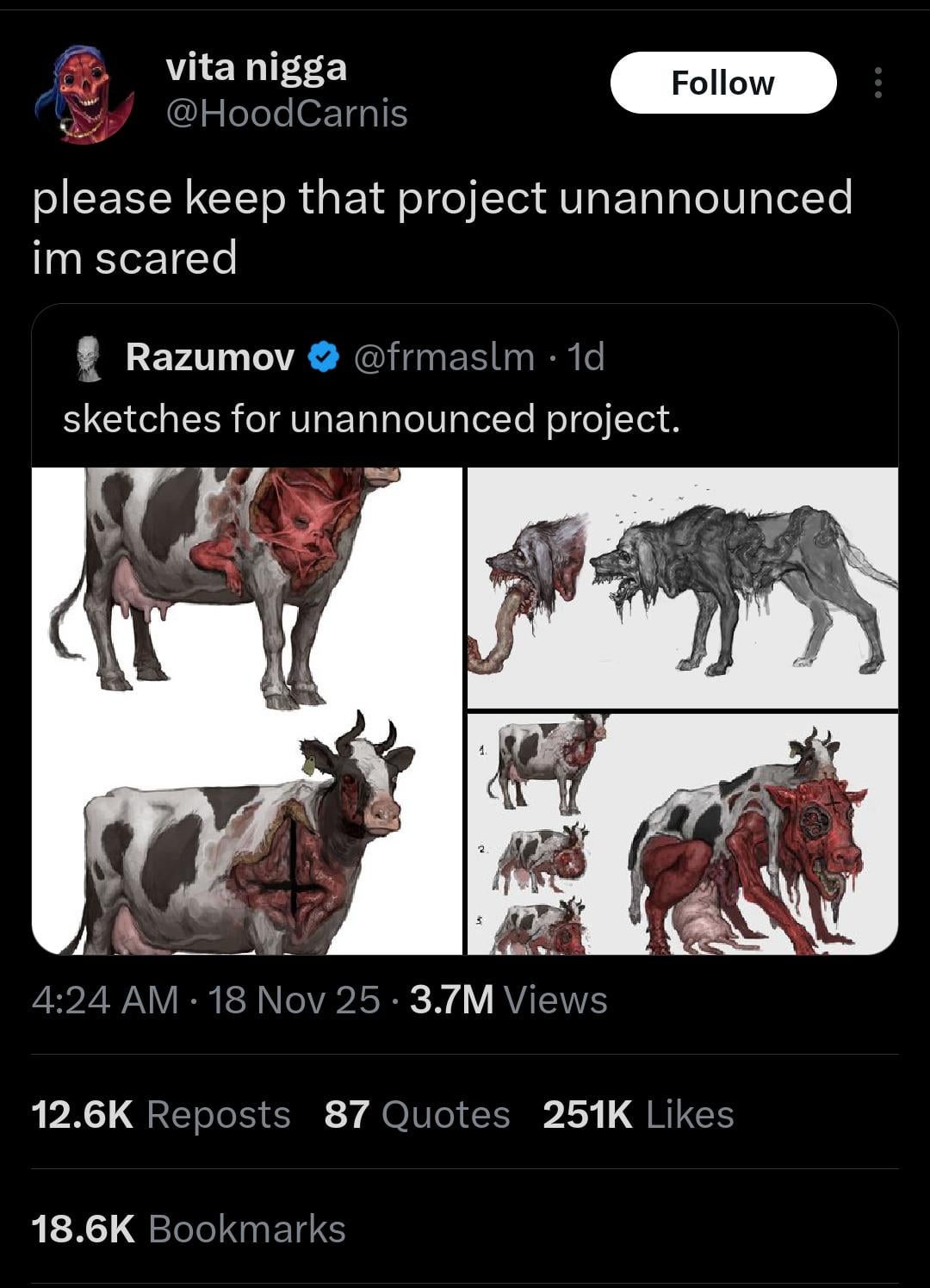The width and height of the screenshot is (930, 1288).
Task: Follow the @HoodCarnis account
Action: click(722, 83)
